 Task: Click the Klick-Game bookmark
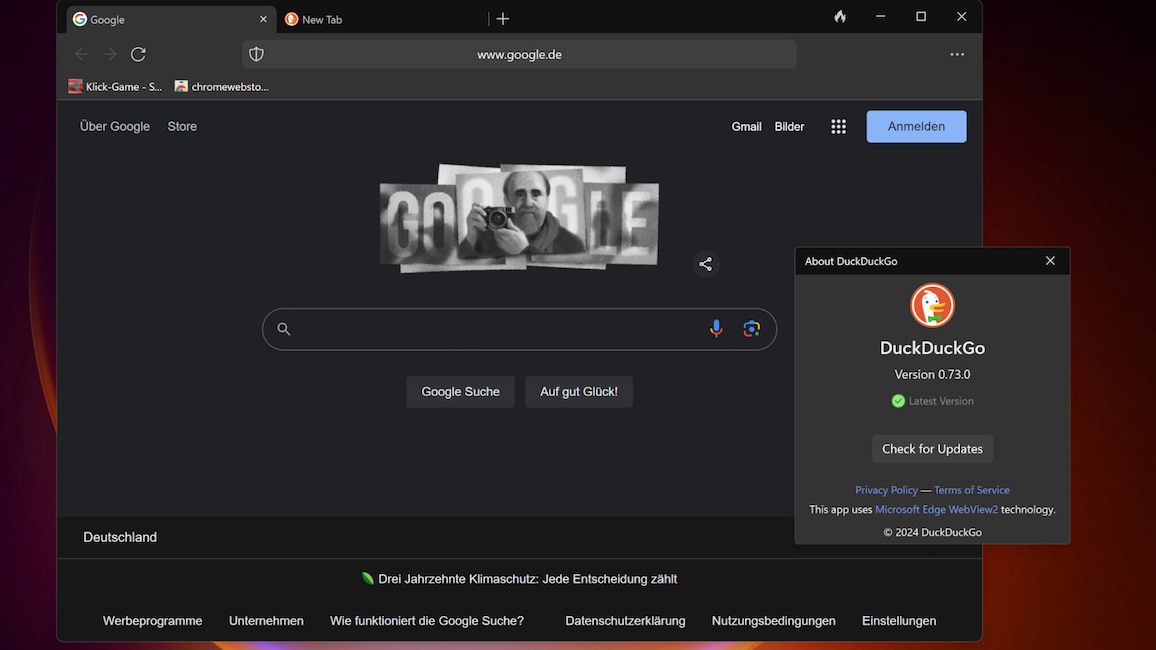click(x=115, y=86)
